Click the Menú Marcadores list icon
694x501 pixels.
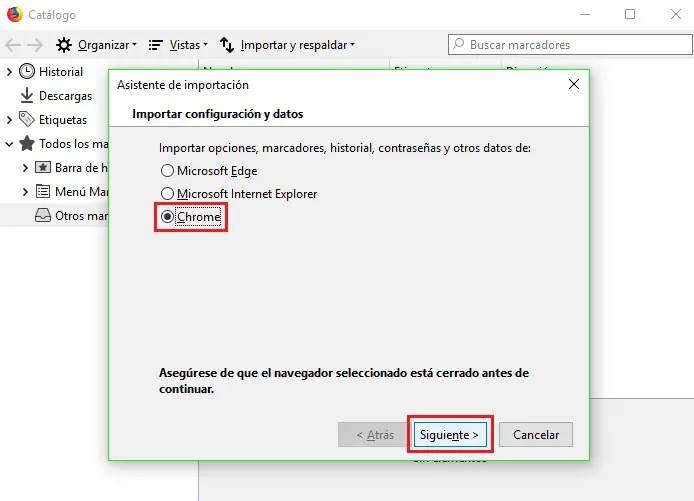click(x=43, y=191)
